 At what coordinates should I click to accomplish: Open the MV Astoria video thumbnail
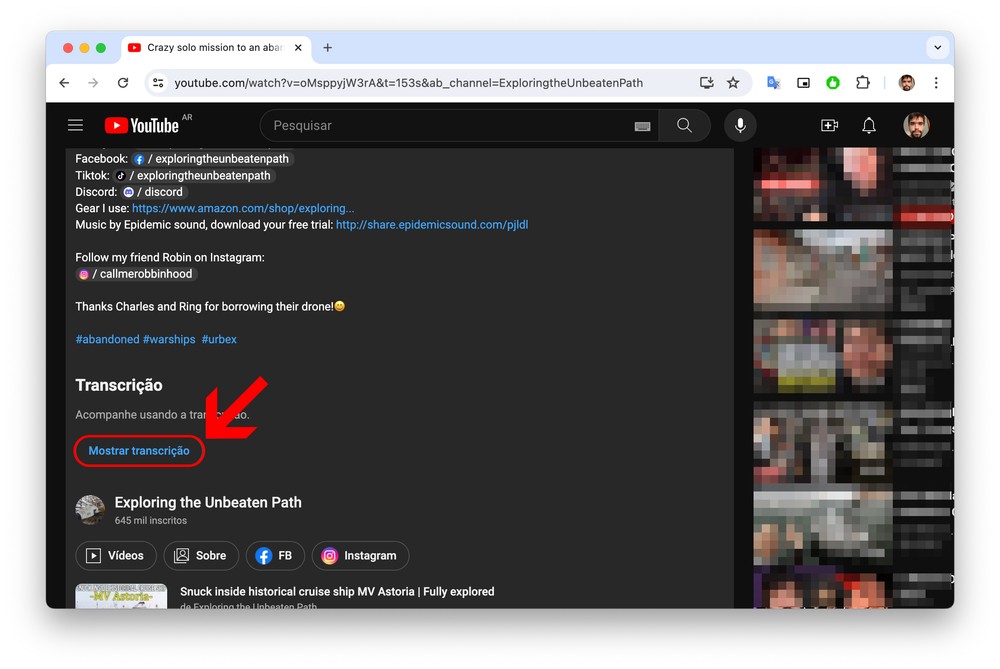pos(120,596)
